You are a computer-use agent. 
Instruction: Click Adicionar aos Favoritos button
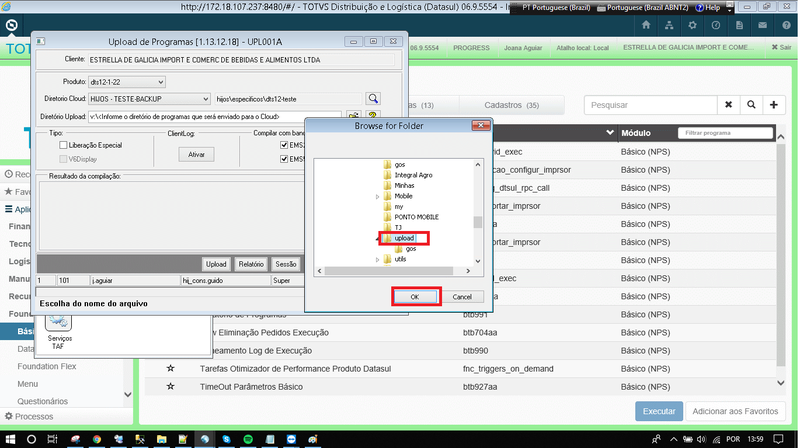click(735, 411)
